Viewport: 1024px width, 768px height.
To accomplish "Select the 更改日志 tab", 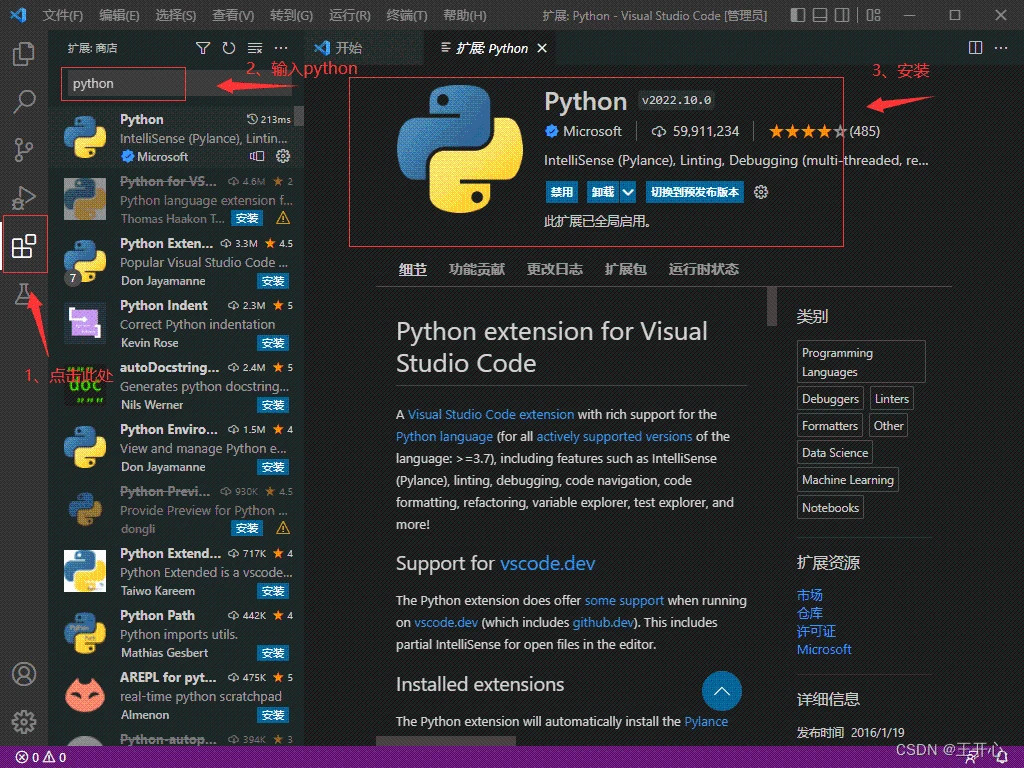I will pyautogui.click(x=554, y=269).
